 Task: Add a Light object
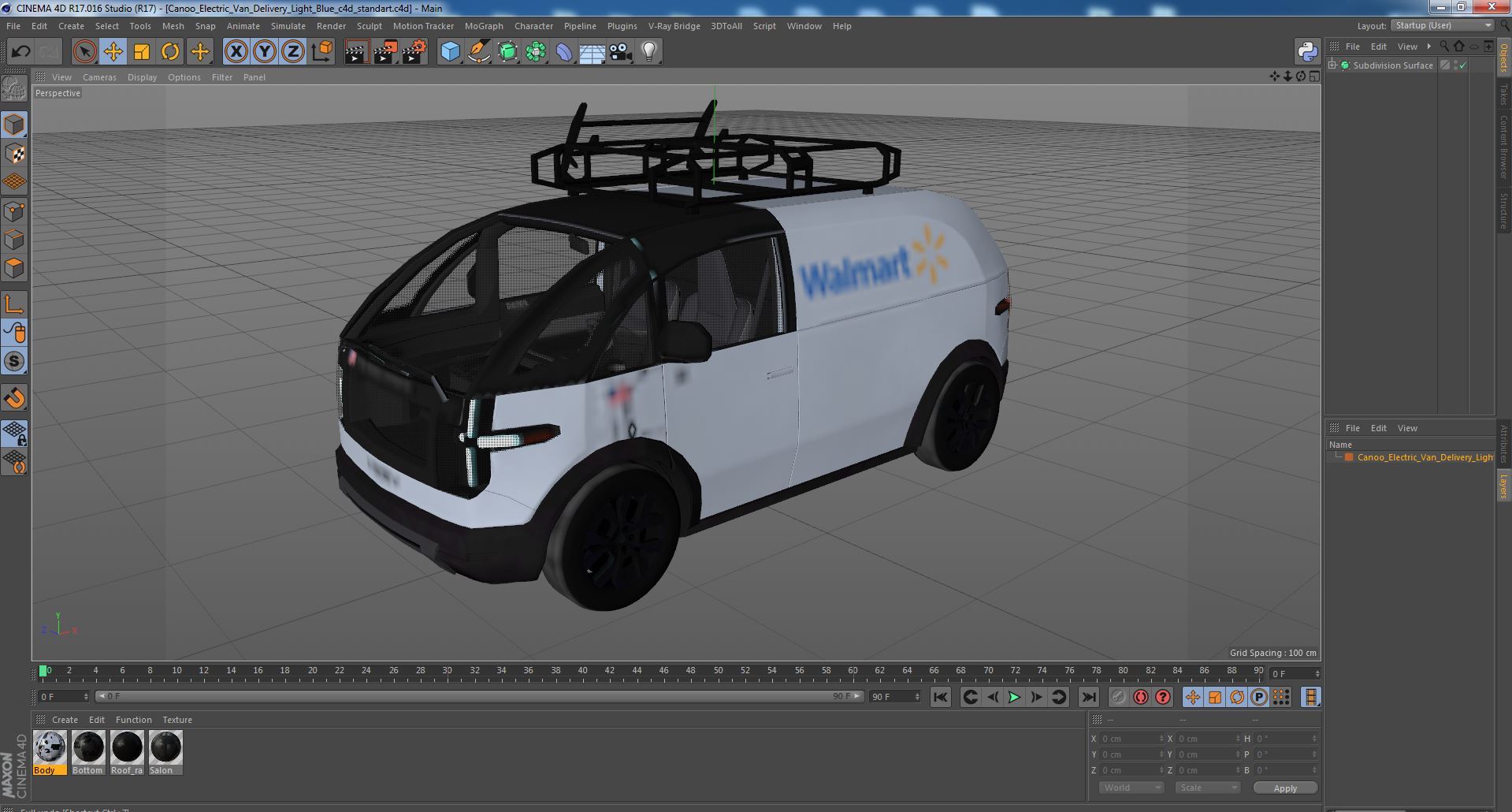point(648,52)
